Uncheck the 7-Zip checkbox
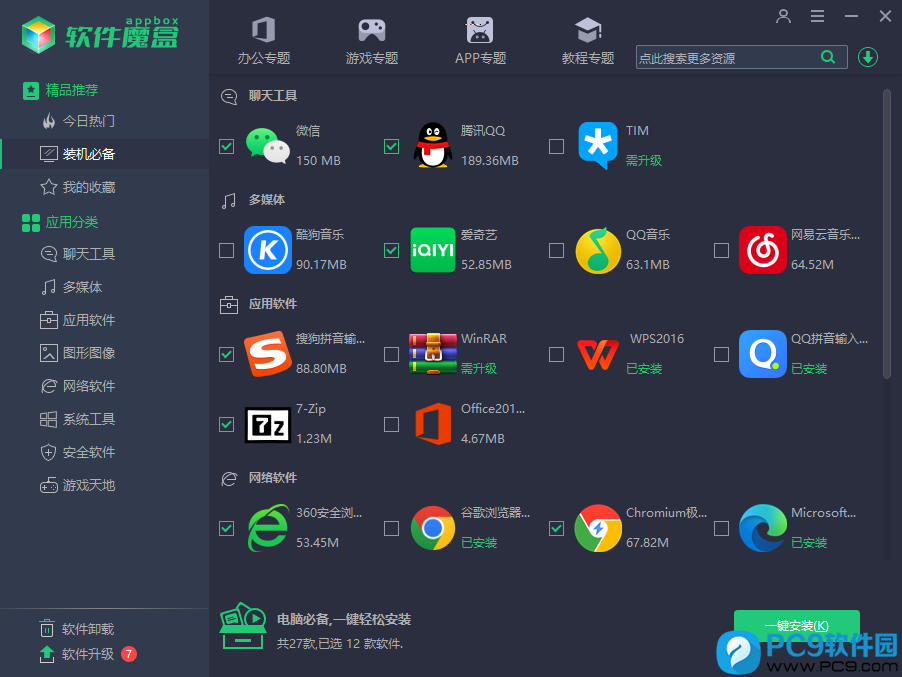The height and width of the screenshot is (677, 902). click(227, 424)
